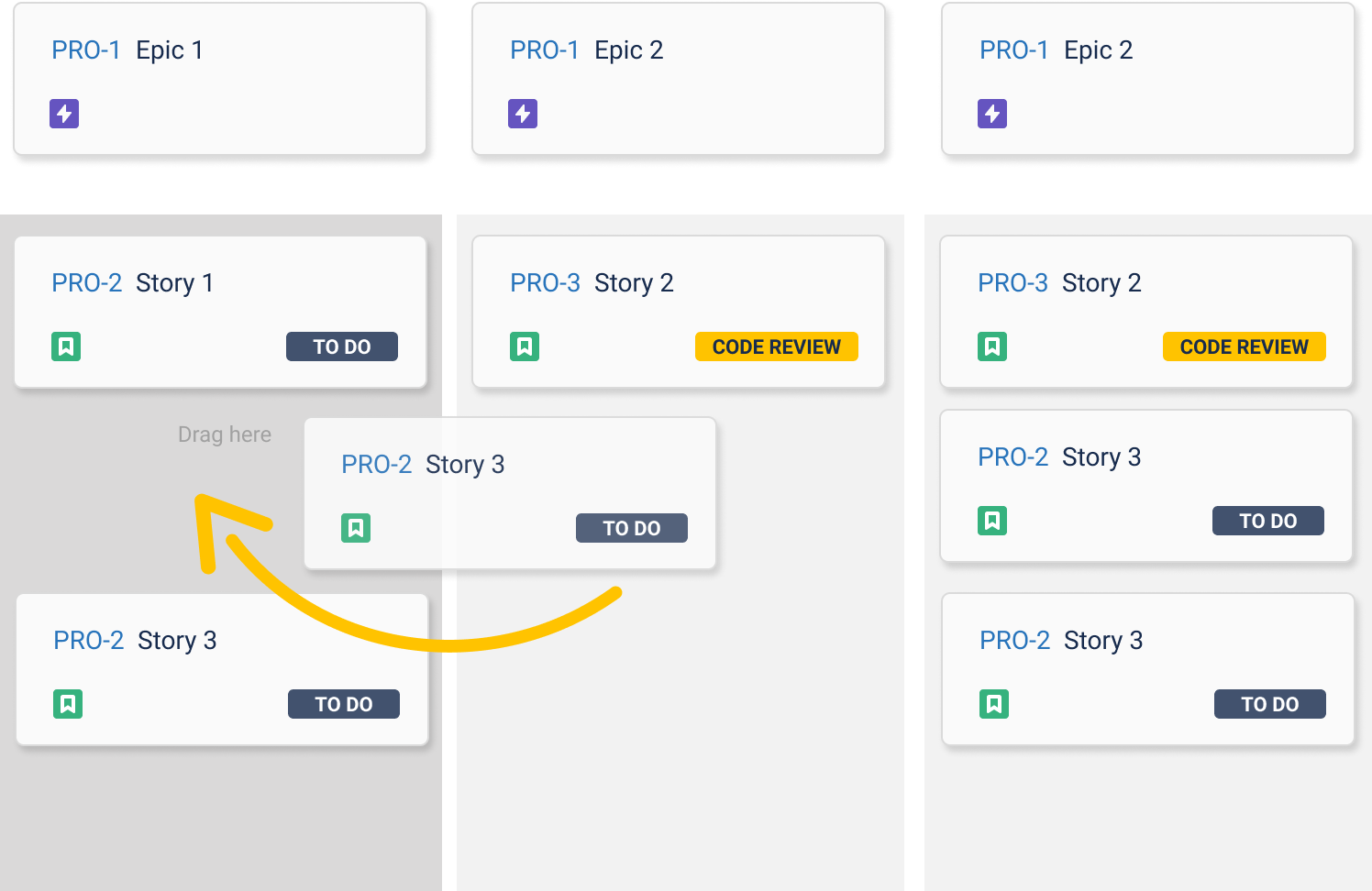Screen dimensions: 1372x891
Task: Open the PRO-2 link on Story 1 card
Action: point(87,283)
